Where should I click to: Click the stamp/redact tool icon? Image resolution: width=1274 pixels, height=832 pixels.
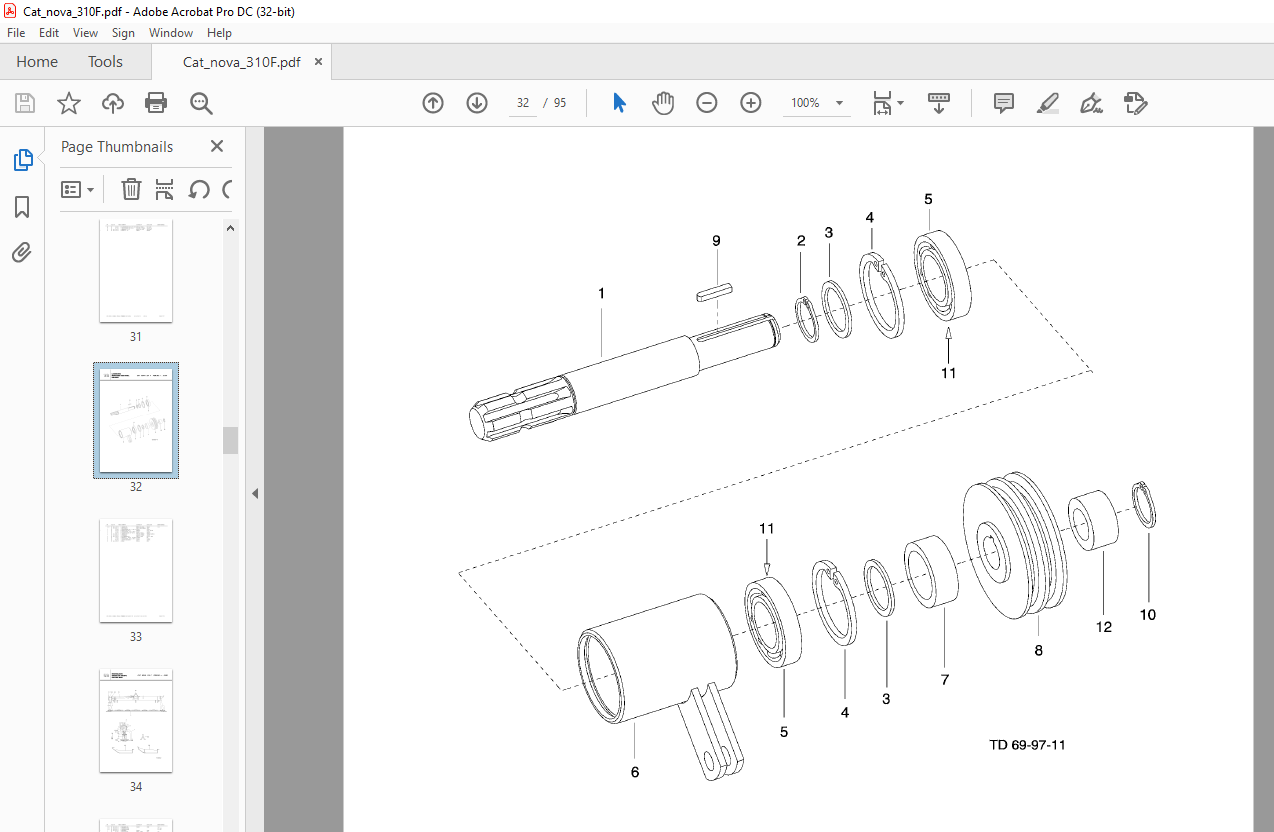click(1136, 103)
